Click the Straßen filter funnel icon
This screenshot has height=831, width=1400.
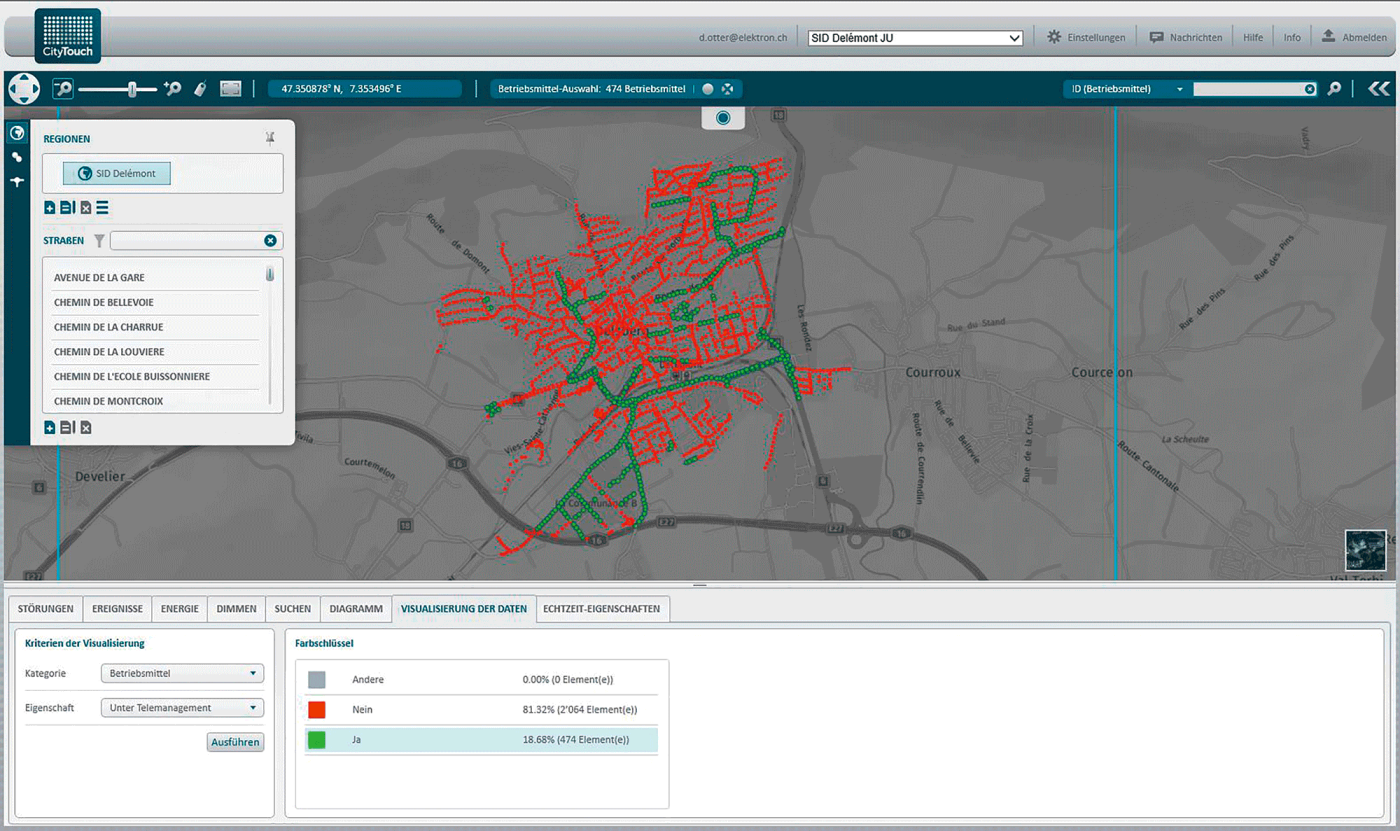coord(99,241)
